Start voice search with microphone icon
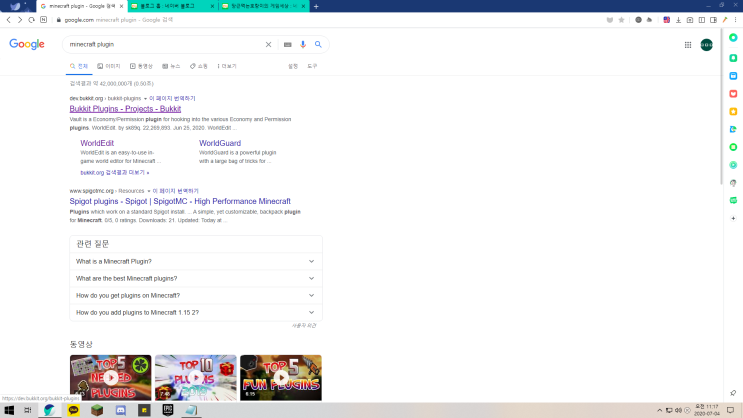The width and height of the screenshot is (743, 418). [x=303, y=45]
